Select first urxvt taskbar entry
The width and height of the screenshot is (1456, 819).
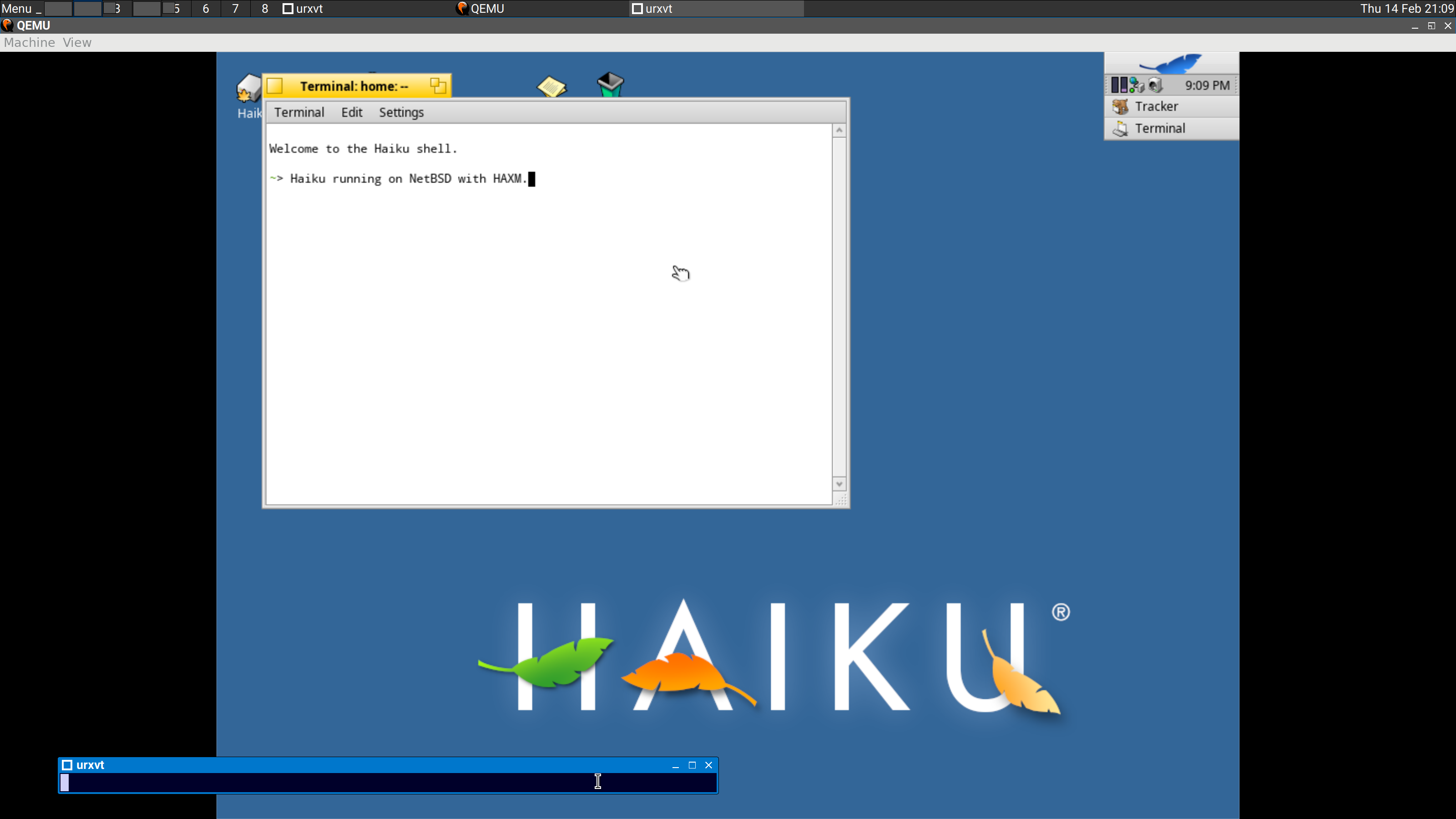click(366, 9)
